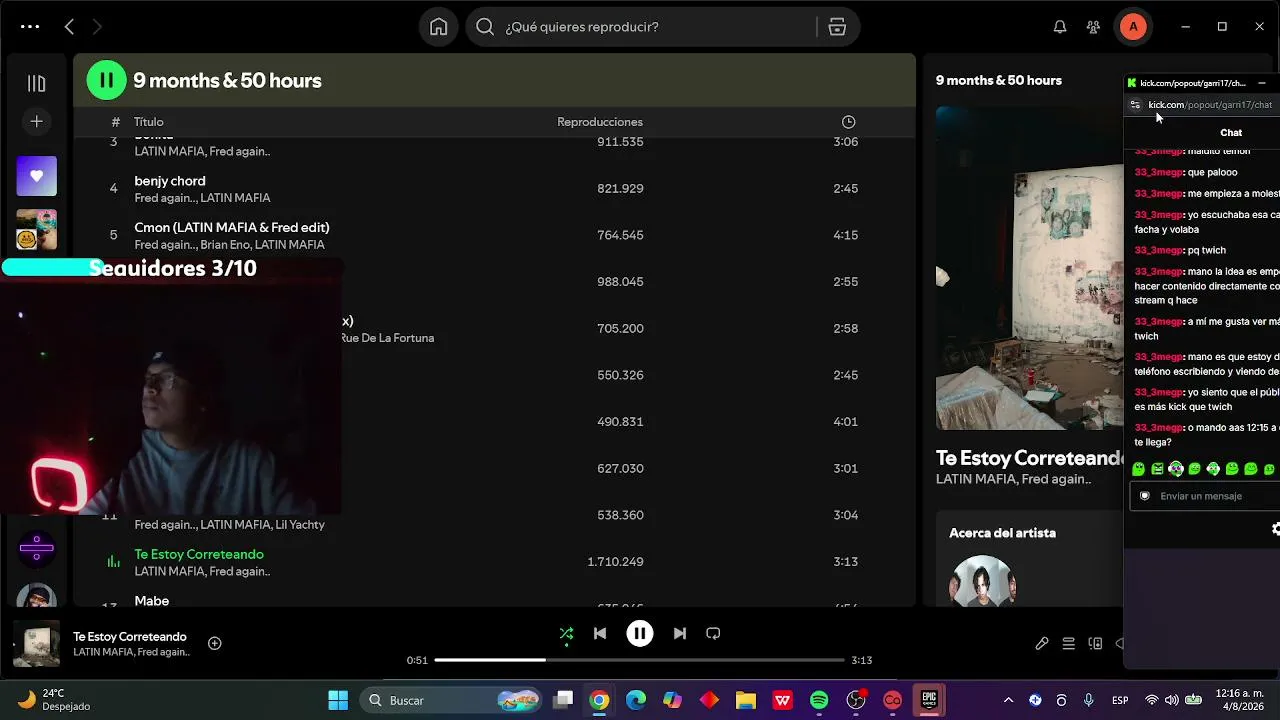Switch input language ESP indicator

pyautogui.click(x=1121, y=700)
